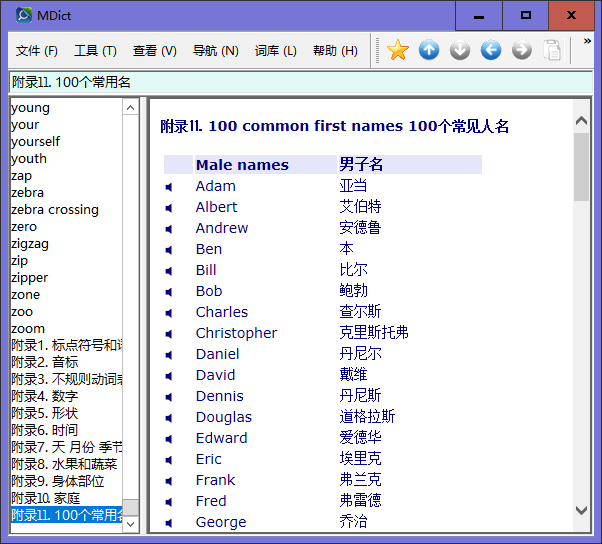Viewport: 602px width, 544px height.
Task: Click the search input field
Action: [x=300, y=82]
